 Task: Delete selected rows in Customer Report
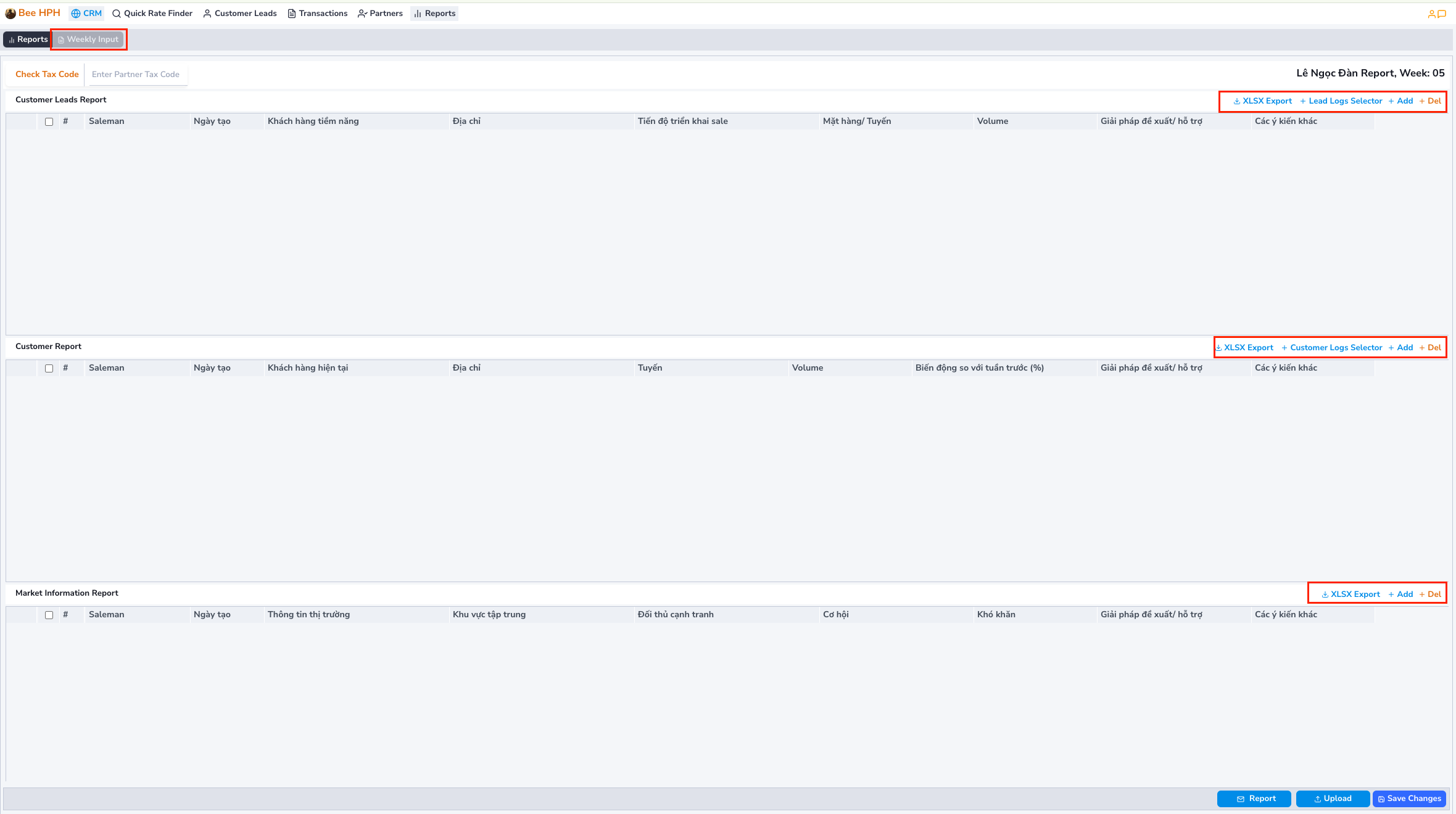click(x=1430, y=348)
